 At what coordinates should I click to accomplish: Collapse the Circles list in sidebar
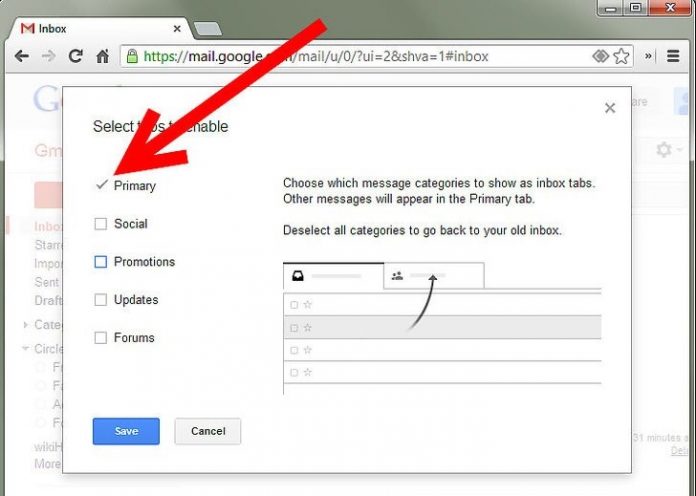point(26,349)
